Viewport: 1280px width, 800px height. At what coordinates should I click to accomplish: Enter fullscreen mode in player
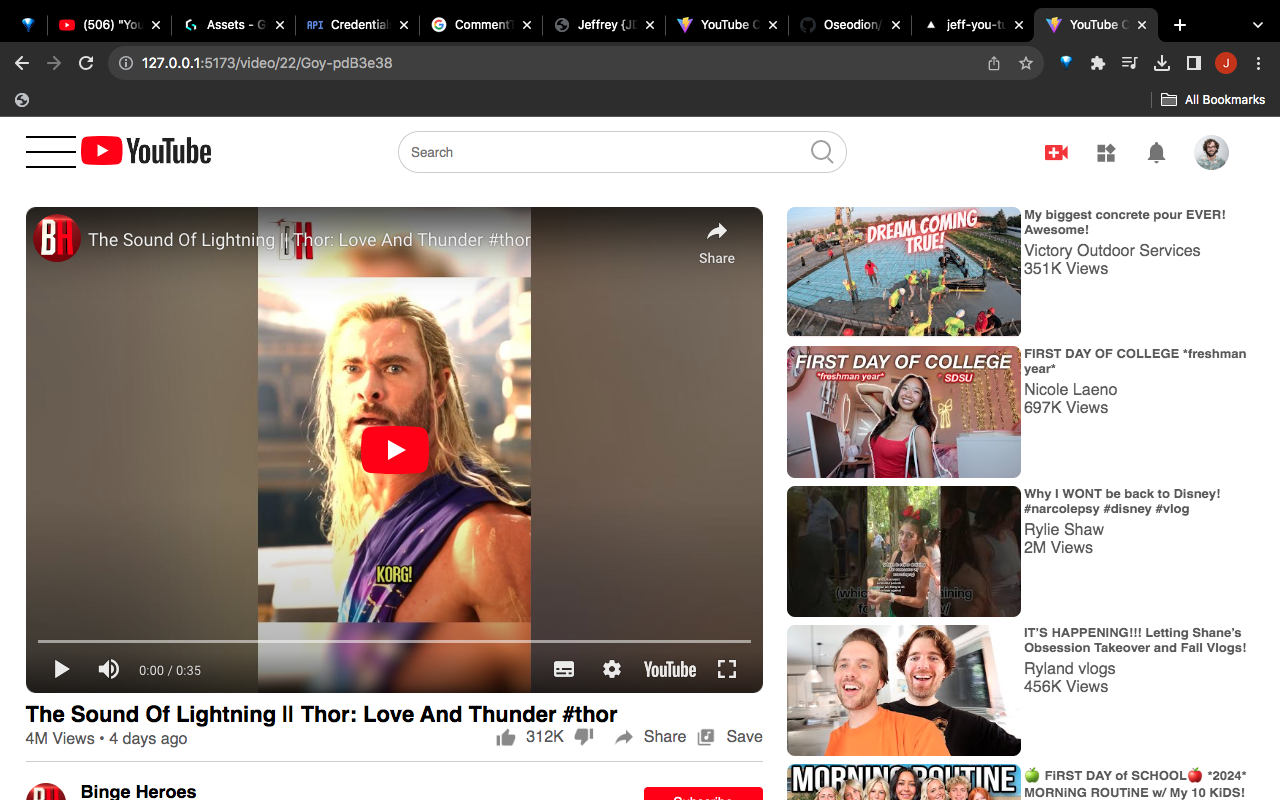pos(727,669)
